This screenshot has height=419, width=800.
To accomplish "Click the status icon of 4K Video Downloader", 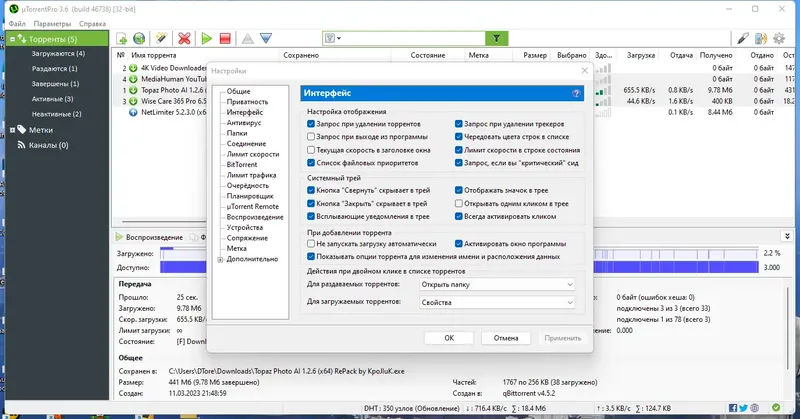I will pyautogui.click(x=133, y=68).
